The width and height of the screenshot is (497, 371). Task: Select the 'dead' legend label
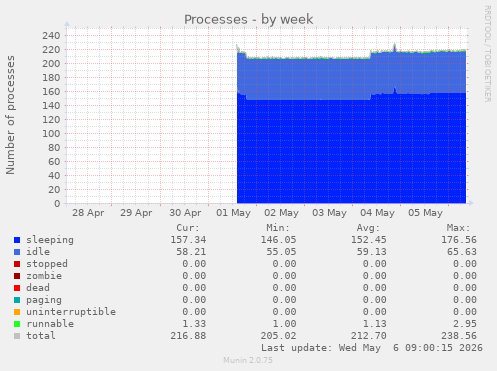38,288
